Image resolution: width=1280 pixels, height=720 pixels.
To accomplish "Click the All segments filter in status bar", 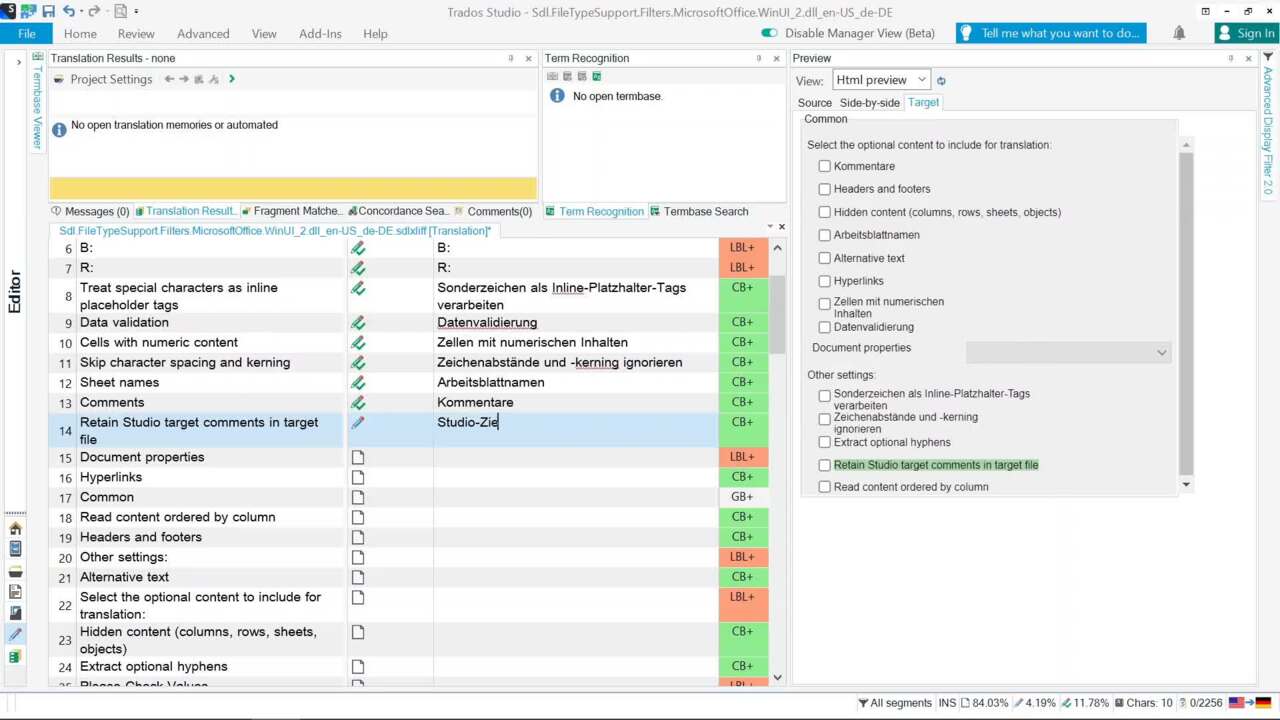I will (895, 703).
